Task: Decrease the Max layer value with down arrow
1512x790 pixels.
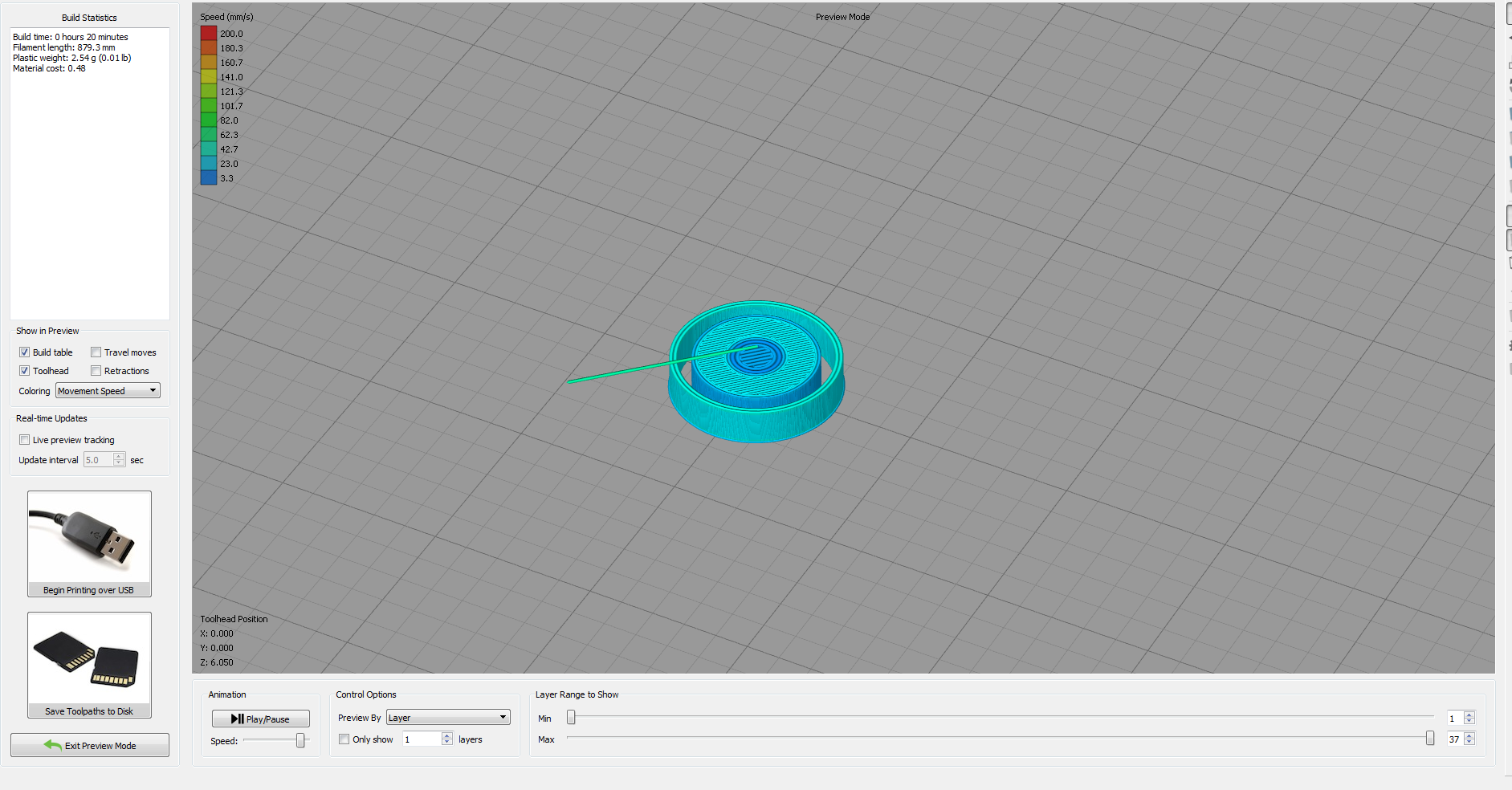Action: click(x=1469, y=743)
